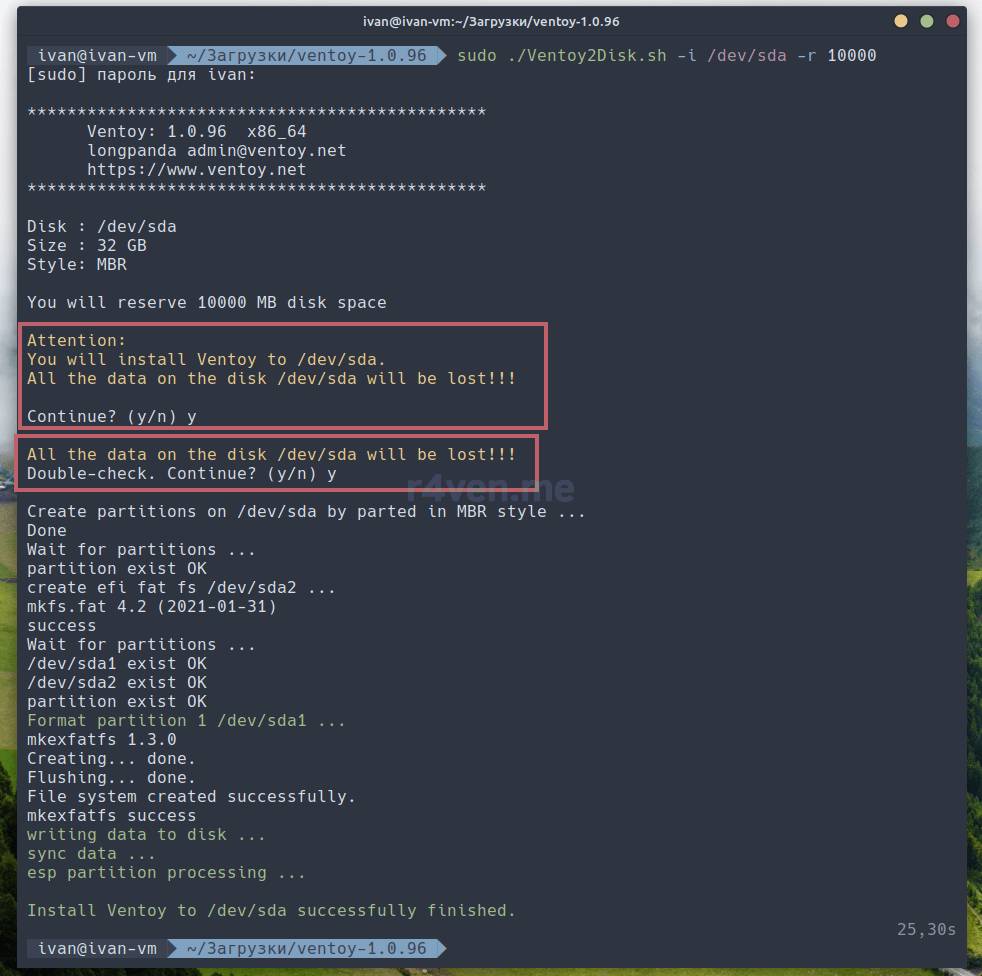Click the top prompt's ivan@ivan-vm segment

[x=97, y=56]
